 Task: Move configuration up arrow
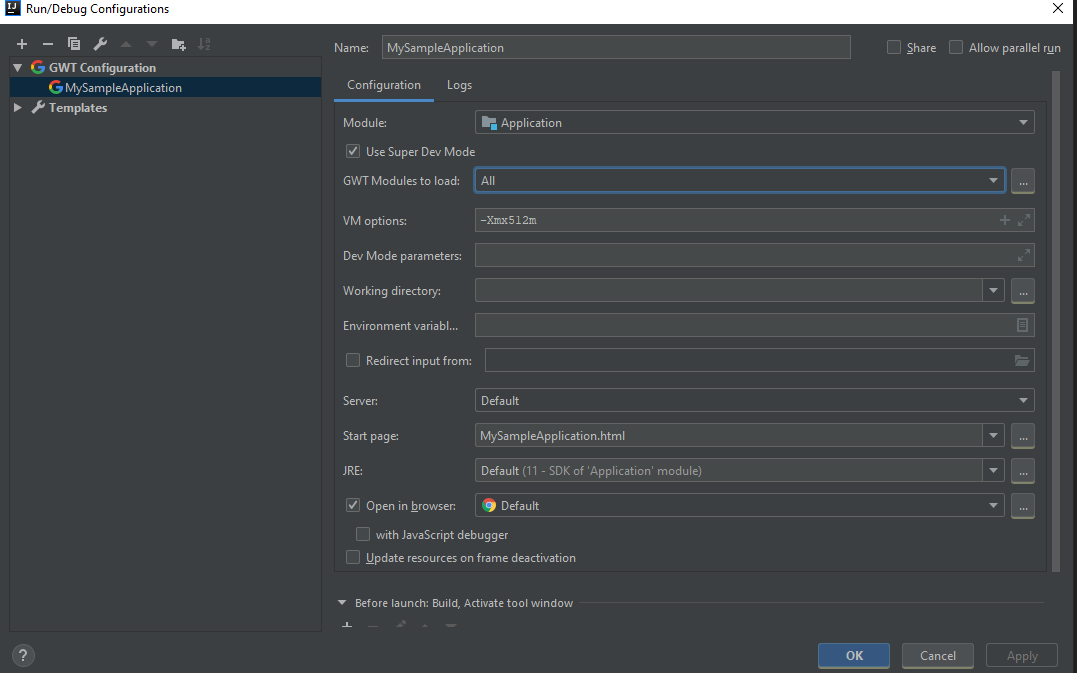point(126,44)
